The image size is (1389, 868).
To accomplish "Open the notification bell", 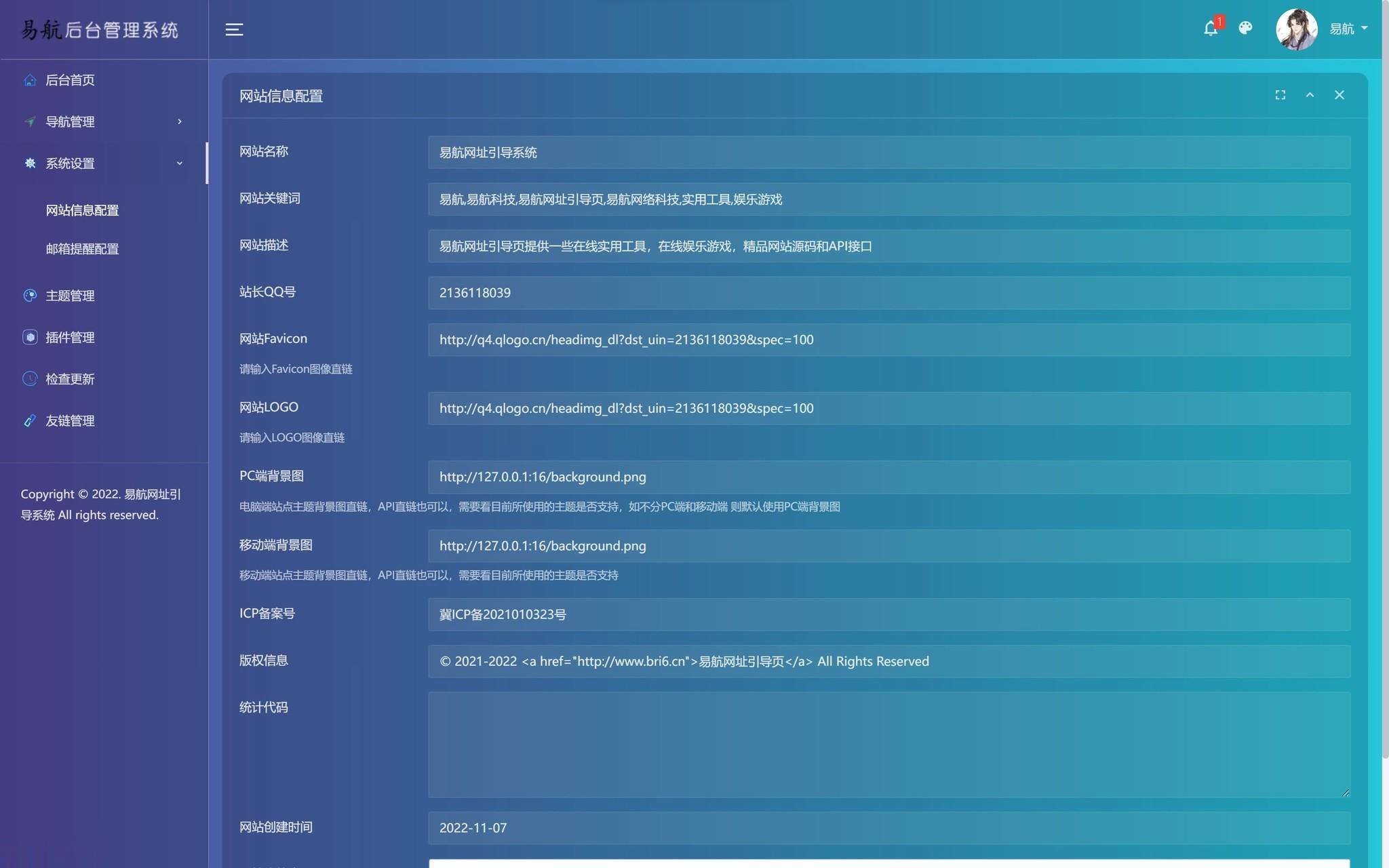I will [x=1211, y=28].
